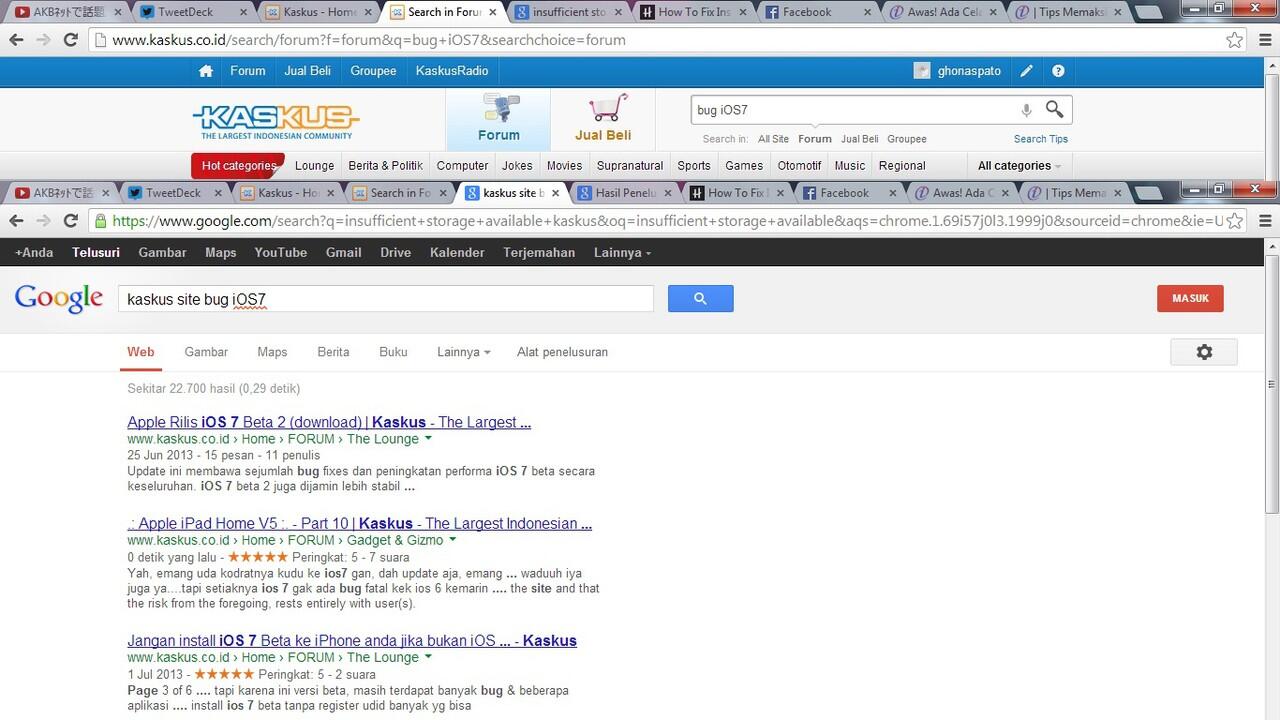Open green arrow of Jangan install iOS 7 result

tap(428, 657)
